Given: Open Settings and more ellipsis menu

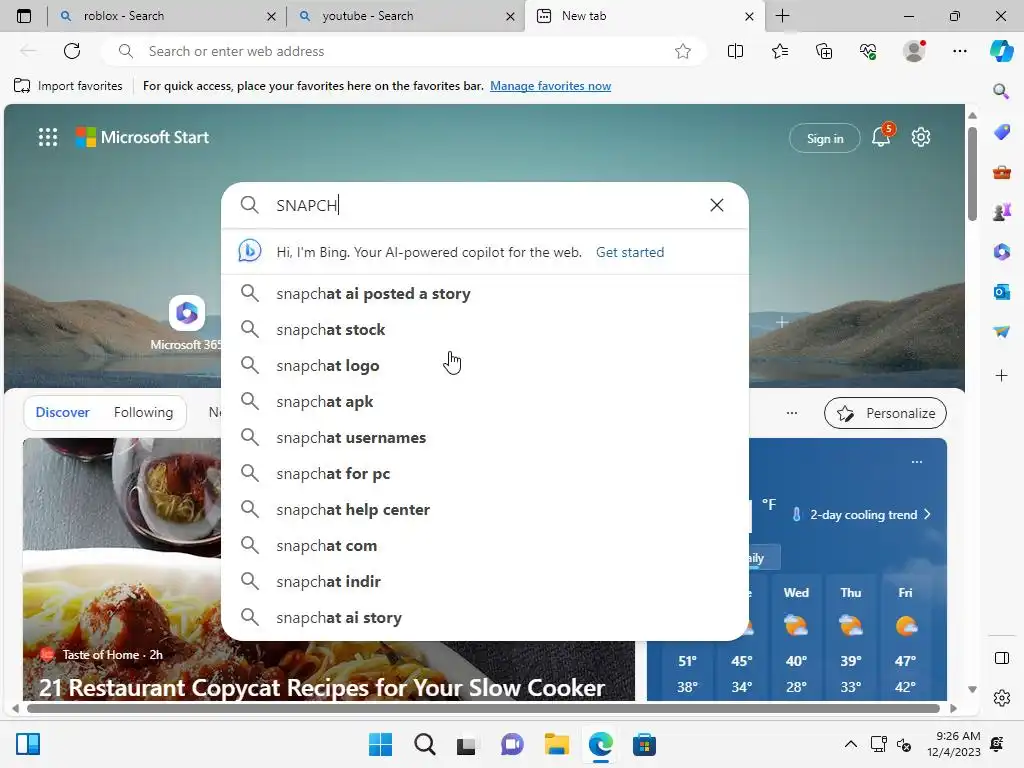Looking at the screenshot, I should tap(959, 51).
